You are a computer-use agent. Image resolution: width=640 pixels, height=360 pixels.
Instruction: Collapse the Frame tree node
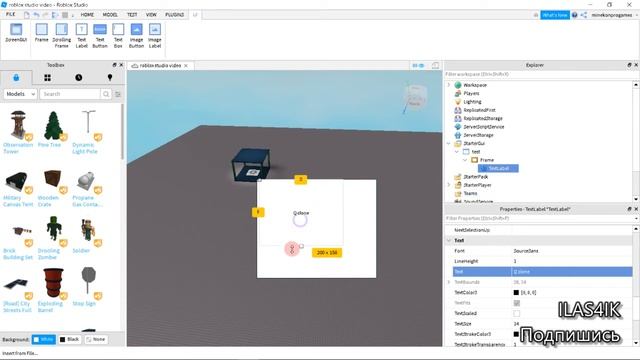(465, 160)
